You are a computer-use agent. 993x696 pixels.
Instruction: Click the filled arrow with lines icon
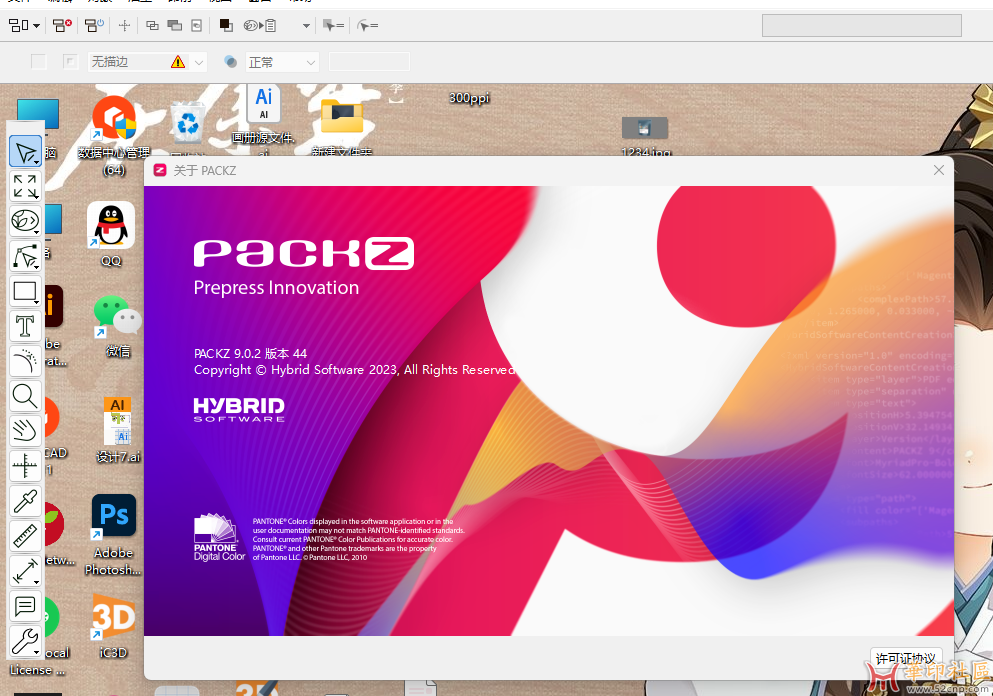point(333,25)
